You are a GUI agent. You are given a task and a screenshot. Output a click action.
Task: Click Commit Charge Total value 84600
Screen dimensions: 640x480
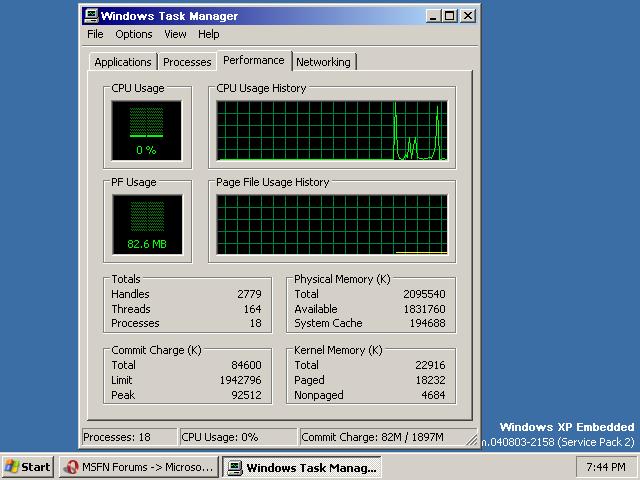click(246, 365)
